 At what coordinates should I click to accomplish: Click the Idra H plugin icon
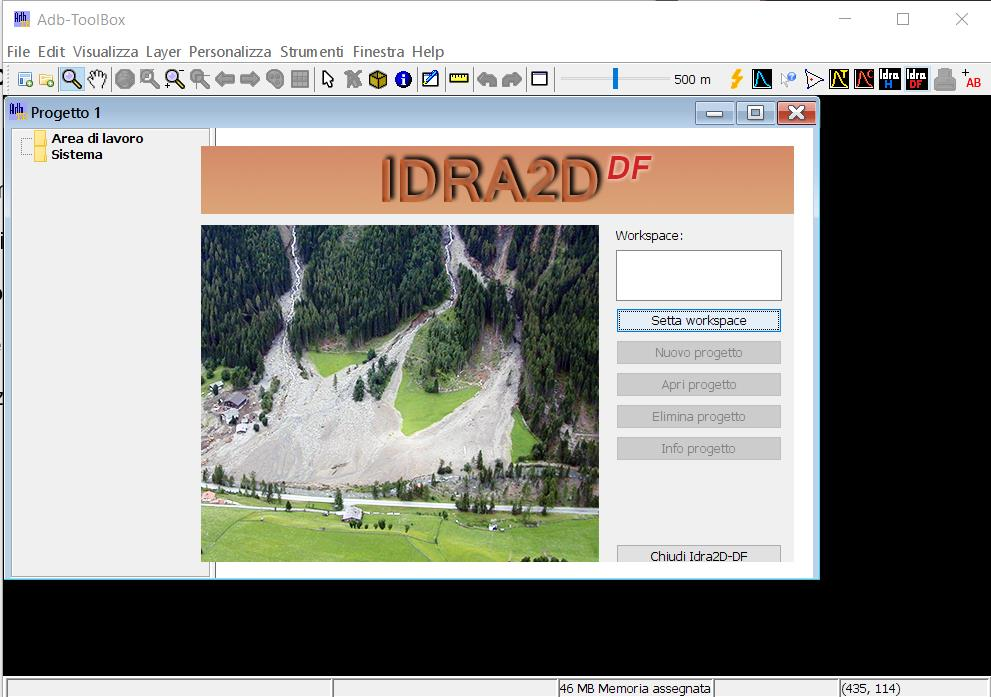point(889,79)
